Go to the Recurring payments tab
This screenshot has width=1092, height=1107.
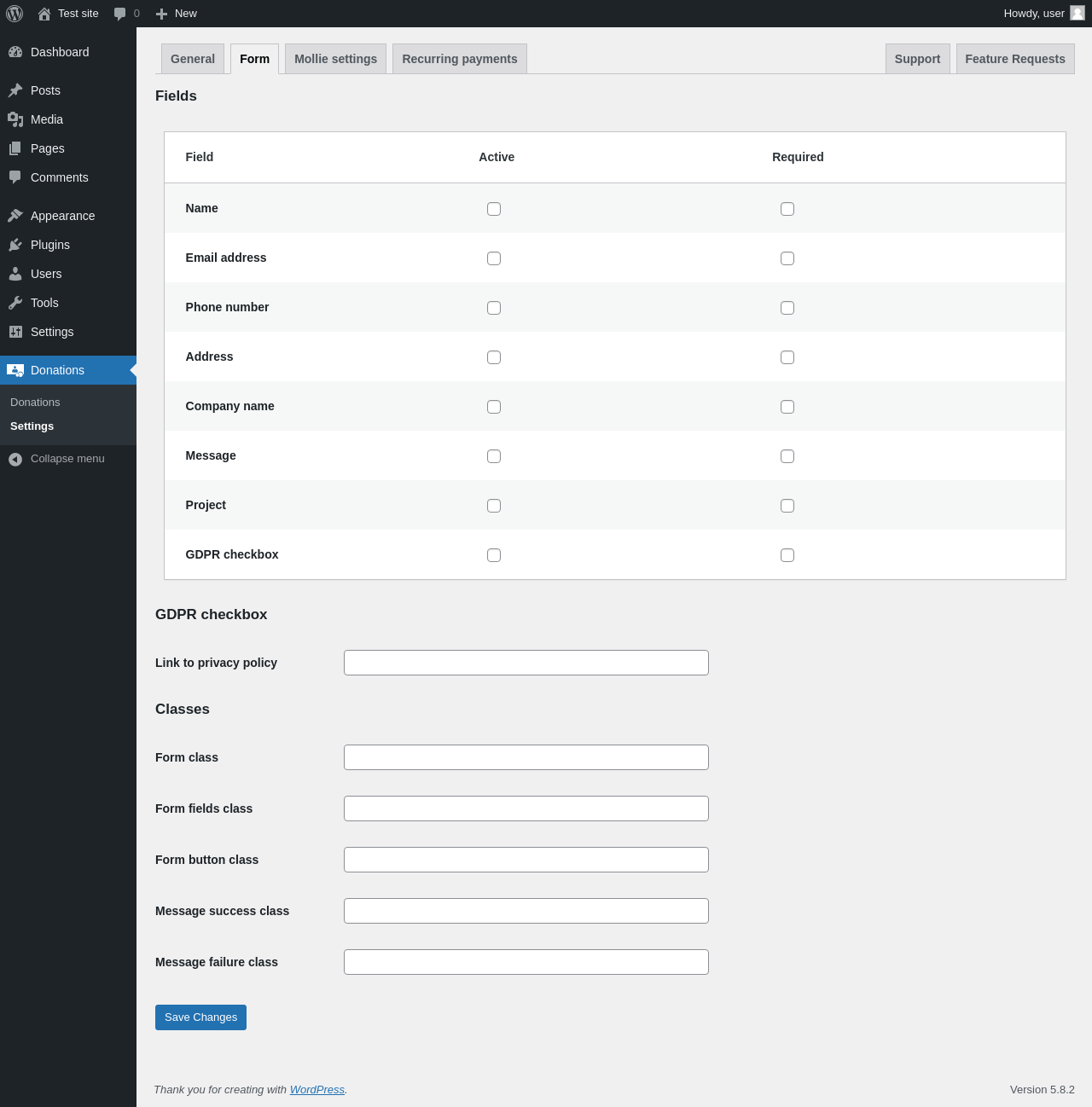[460, 59]
